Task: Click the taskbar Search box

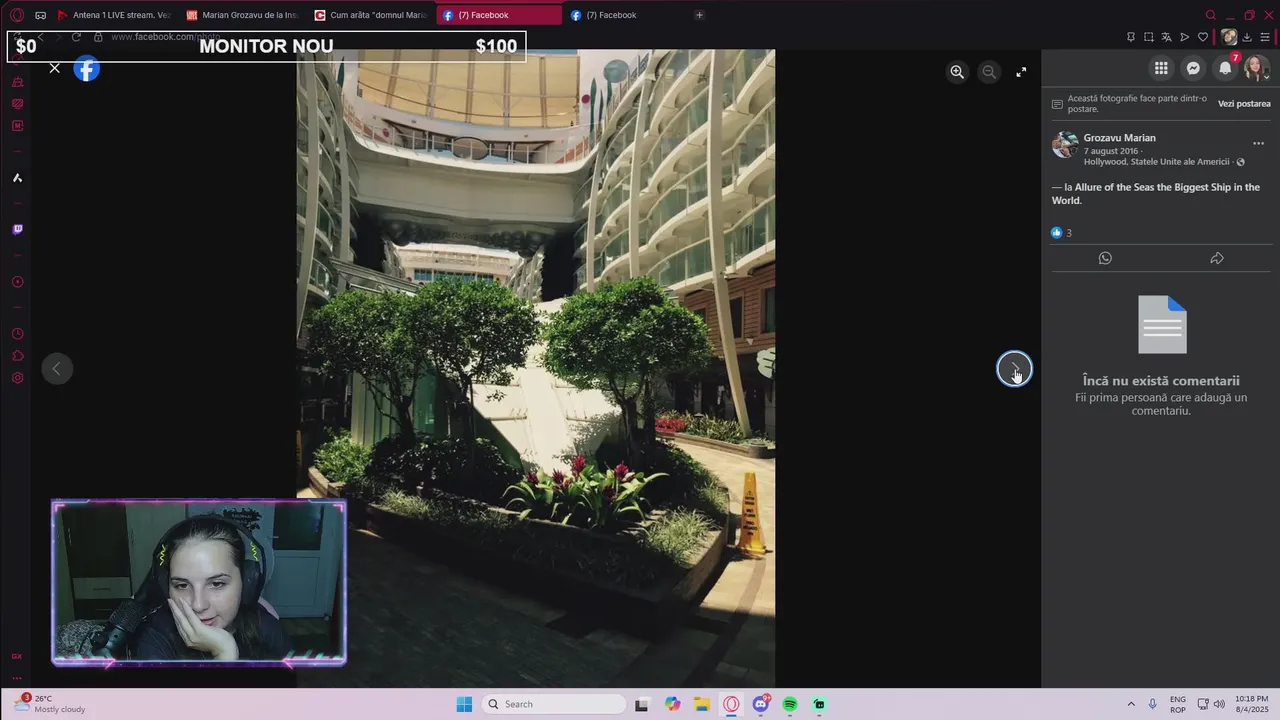Action: 554,704
